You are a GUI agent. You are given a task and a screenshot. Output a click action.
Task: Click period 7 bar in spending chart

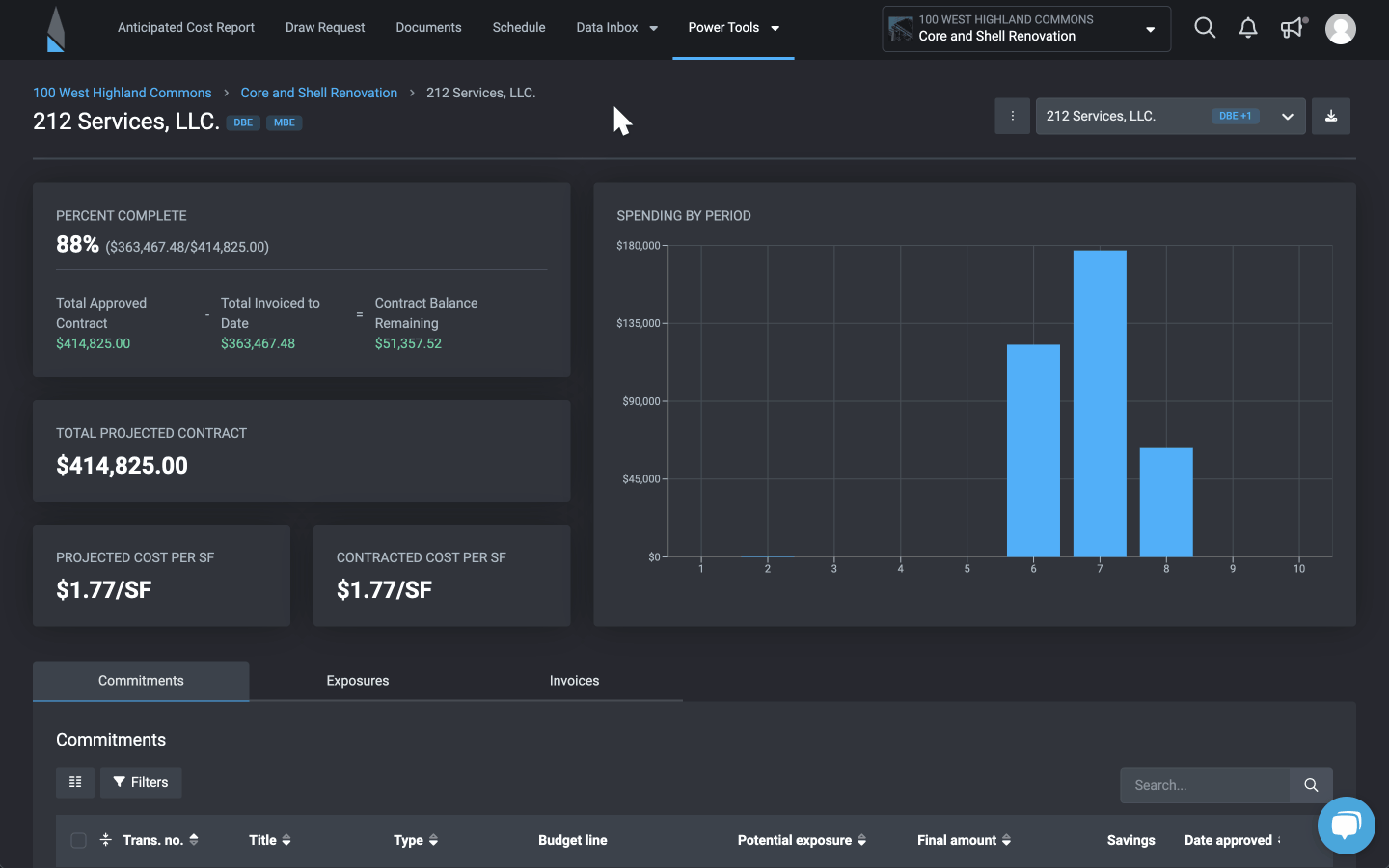(1100, 403)
